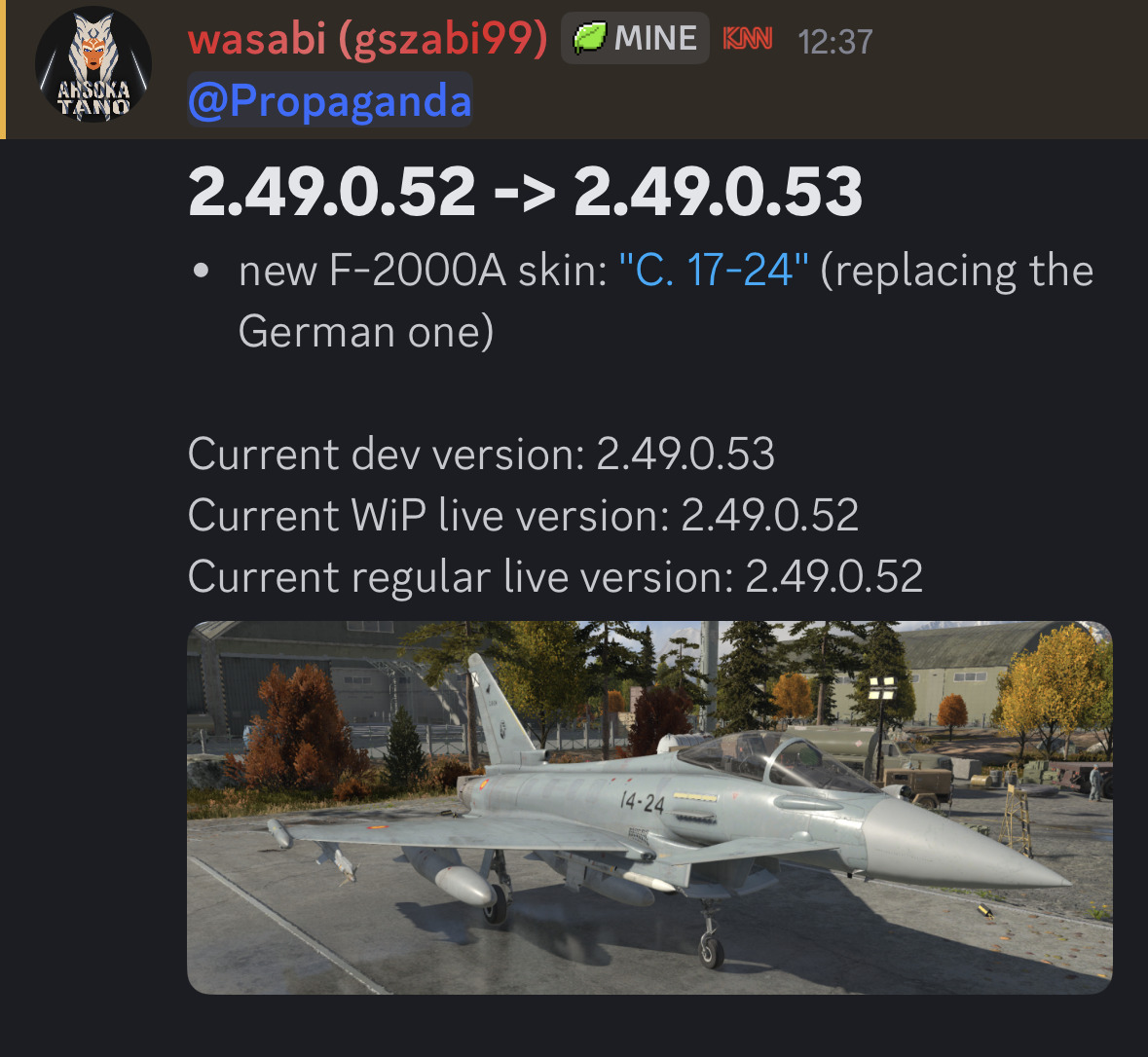
Task: Open the Eurofighter screenshot attachment
Action: (x=649, y=808)
